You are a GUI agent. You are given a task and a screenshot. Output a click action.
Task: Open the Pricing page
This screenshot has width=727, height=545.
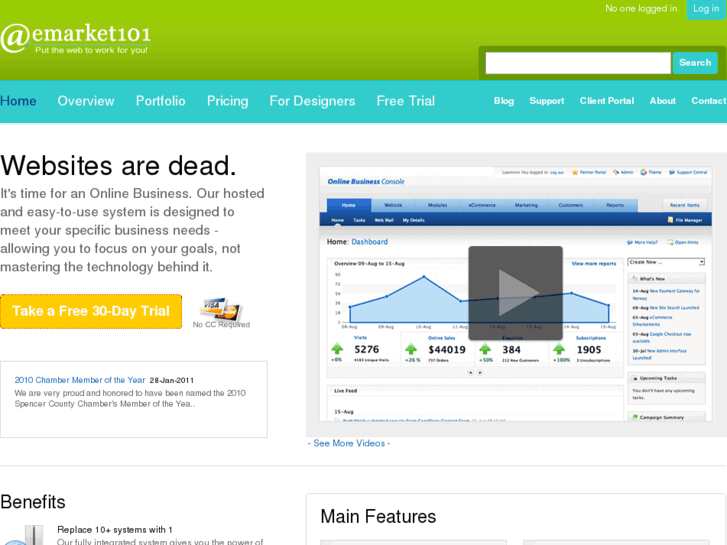[x=227, y=101]
